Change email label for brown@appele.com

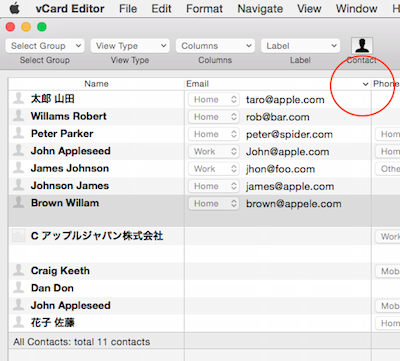[x=213, y=203]
